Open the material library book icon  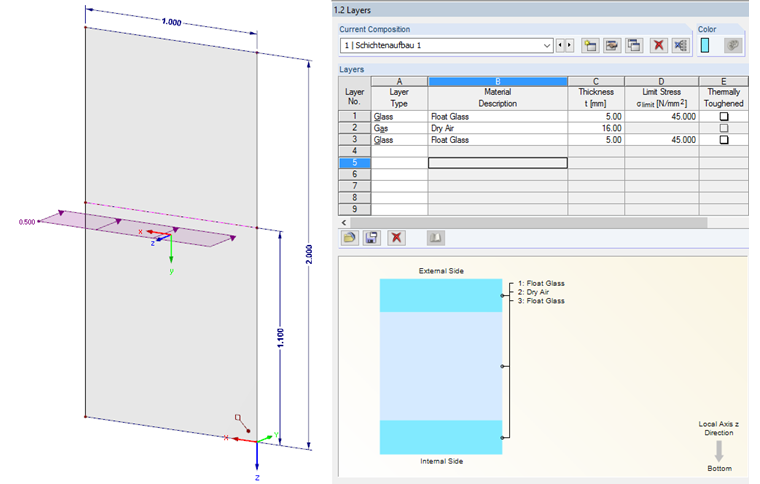coord(436,238)
